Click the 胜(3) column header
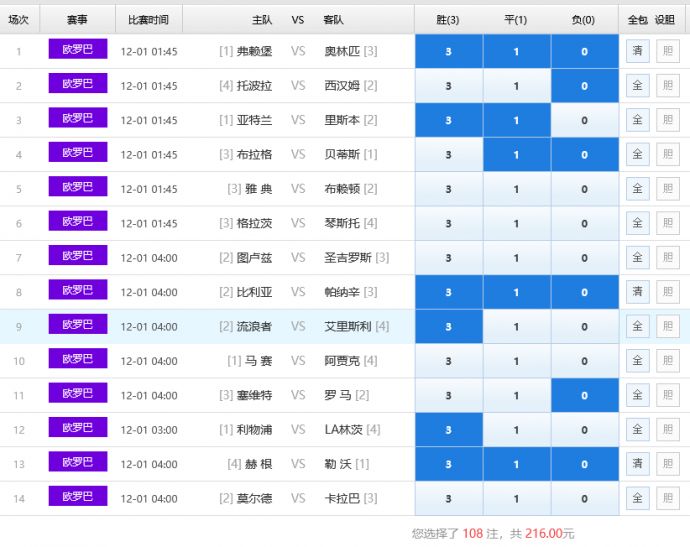Screen dimensions: 690x547 (448, 19)
